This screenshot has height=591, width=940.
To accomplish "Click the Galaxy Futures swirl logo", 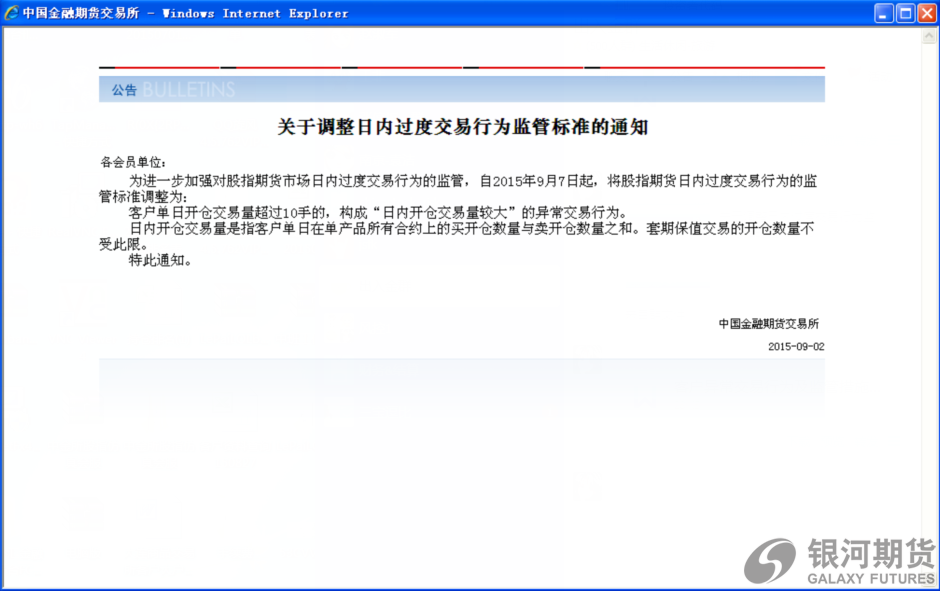I will [769, 560].
